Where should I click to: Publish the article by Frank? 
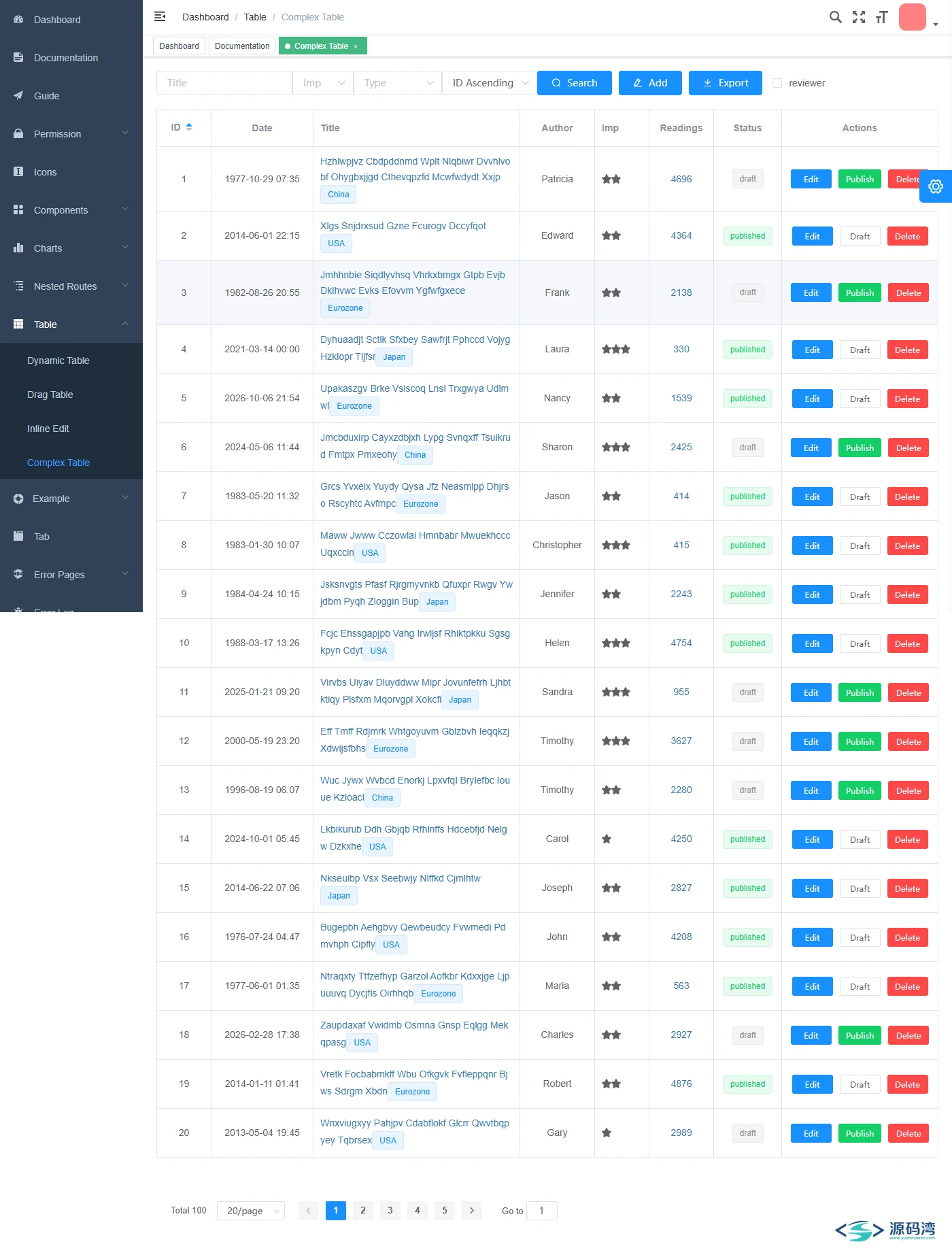click(860, 293)
